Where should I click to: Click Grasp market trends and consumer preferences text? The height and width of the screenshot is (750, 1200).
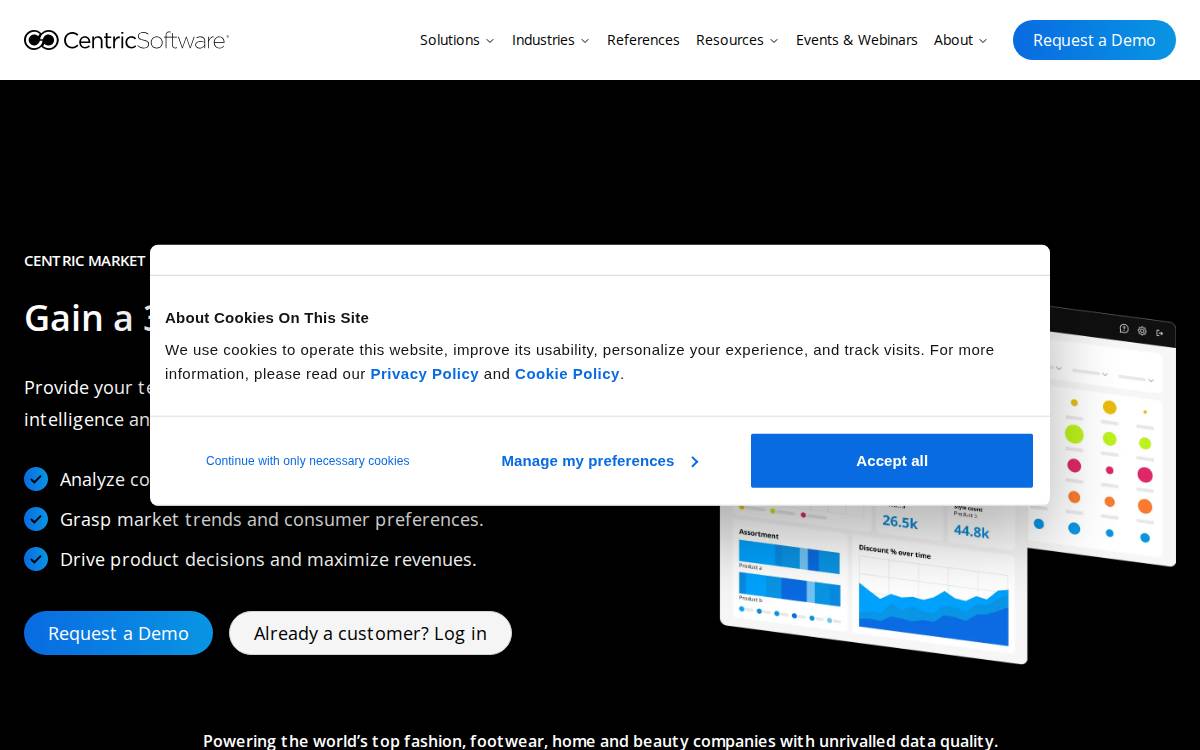click(272, 519)
